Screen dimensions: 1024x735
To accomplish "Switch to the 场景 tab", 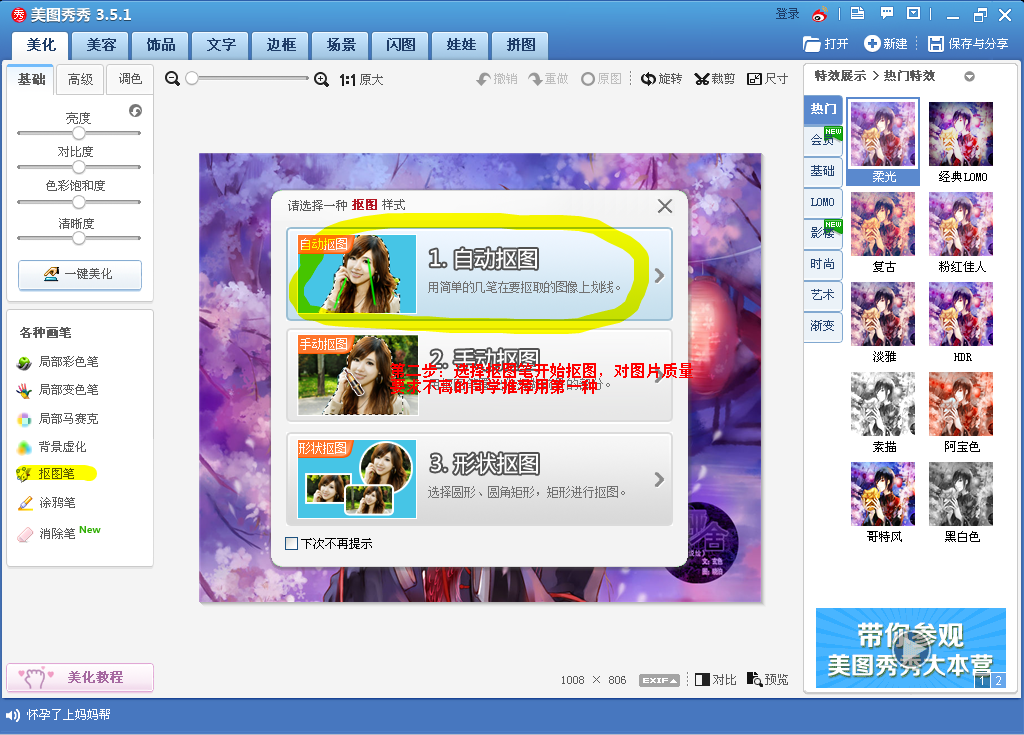I will pos(341,44).
